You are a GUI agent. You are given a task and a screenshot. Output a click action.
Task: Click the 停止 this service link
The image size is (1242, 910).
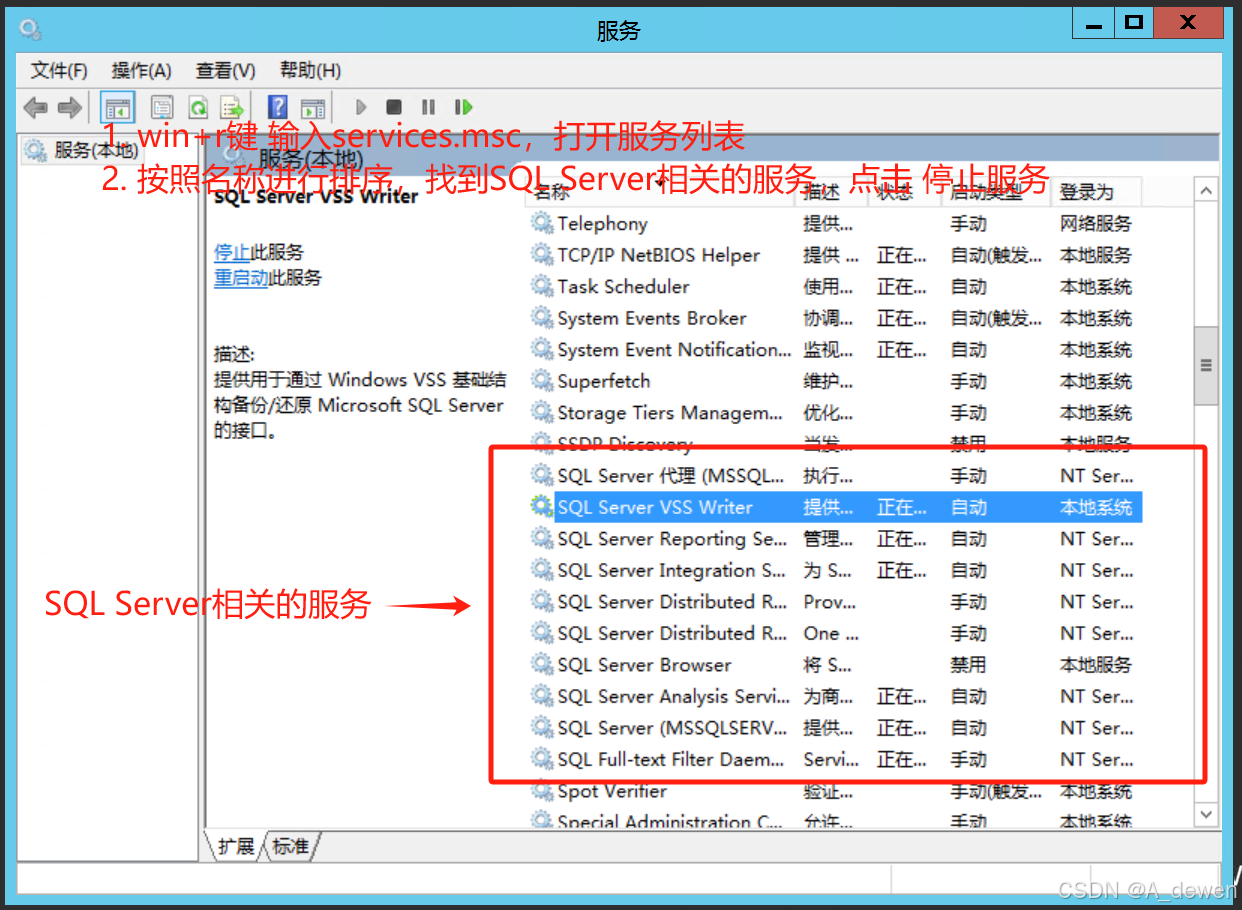(232, 252)
